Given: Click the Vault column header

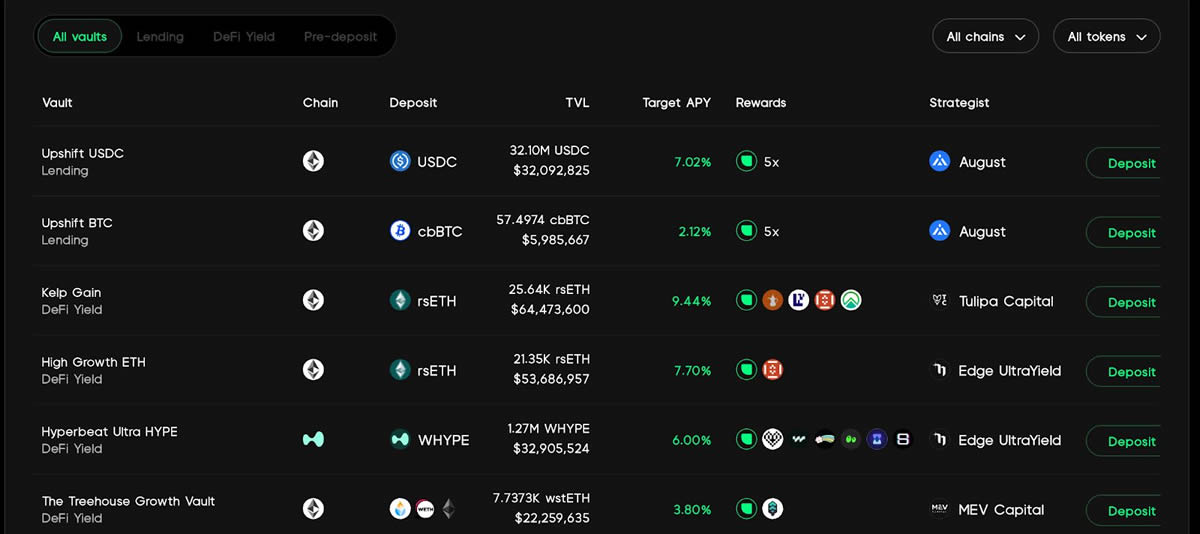Looking at the screenshot, I should (x=57, y=102).
